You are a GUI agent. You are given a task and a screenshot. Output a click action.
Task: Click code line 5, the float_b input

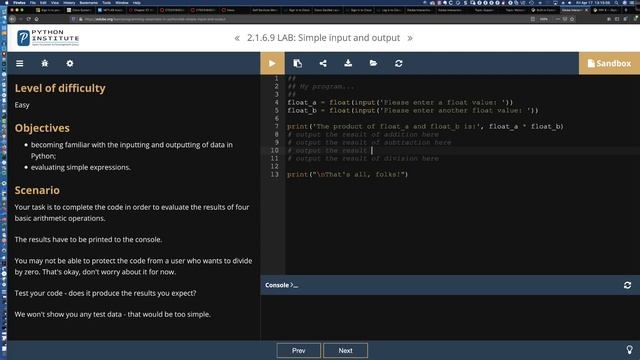[x=413, y=111]
